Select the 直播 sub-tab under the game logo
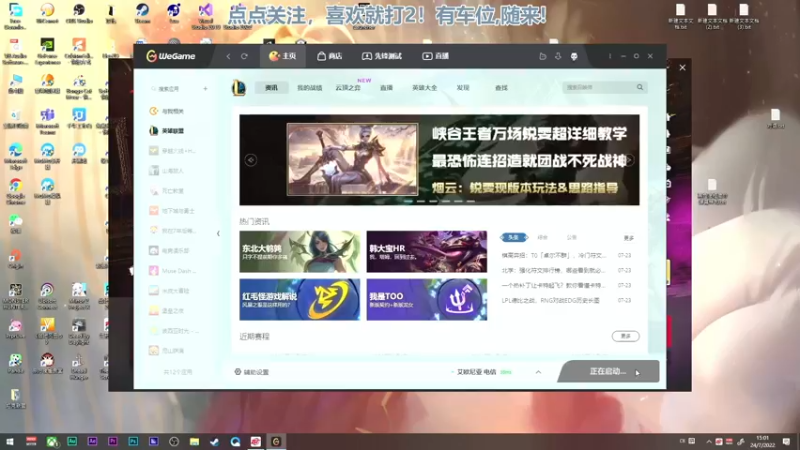Screen dimensions: 800x450 point(386,88)
